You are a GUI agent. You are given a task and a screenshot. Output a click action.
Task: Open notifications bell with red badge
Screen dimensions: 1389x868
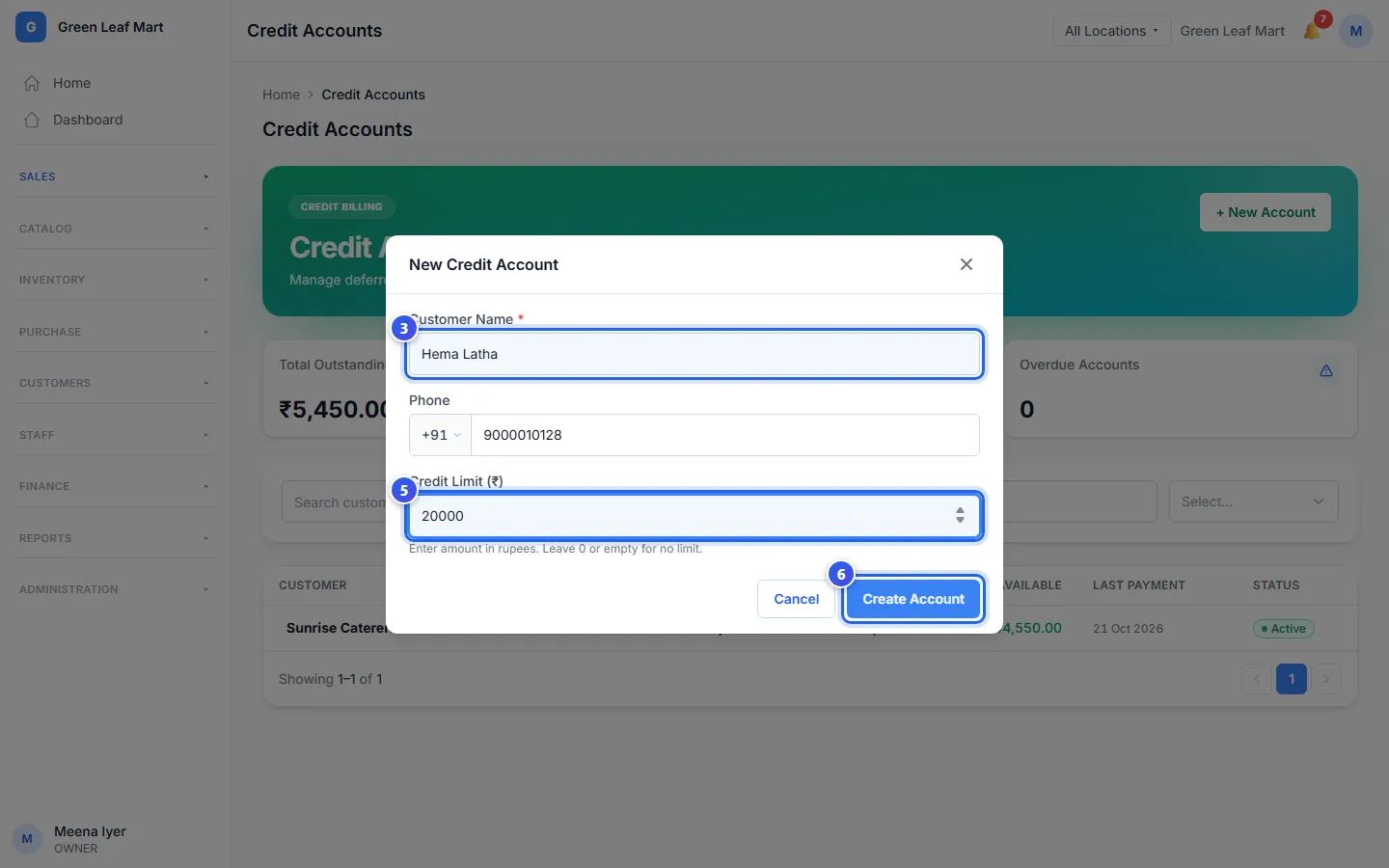pyautogui.click(x=1313, y=30)
